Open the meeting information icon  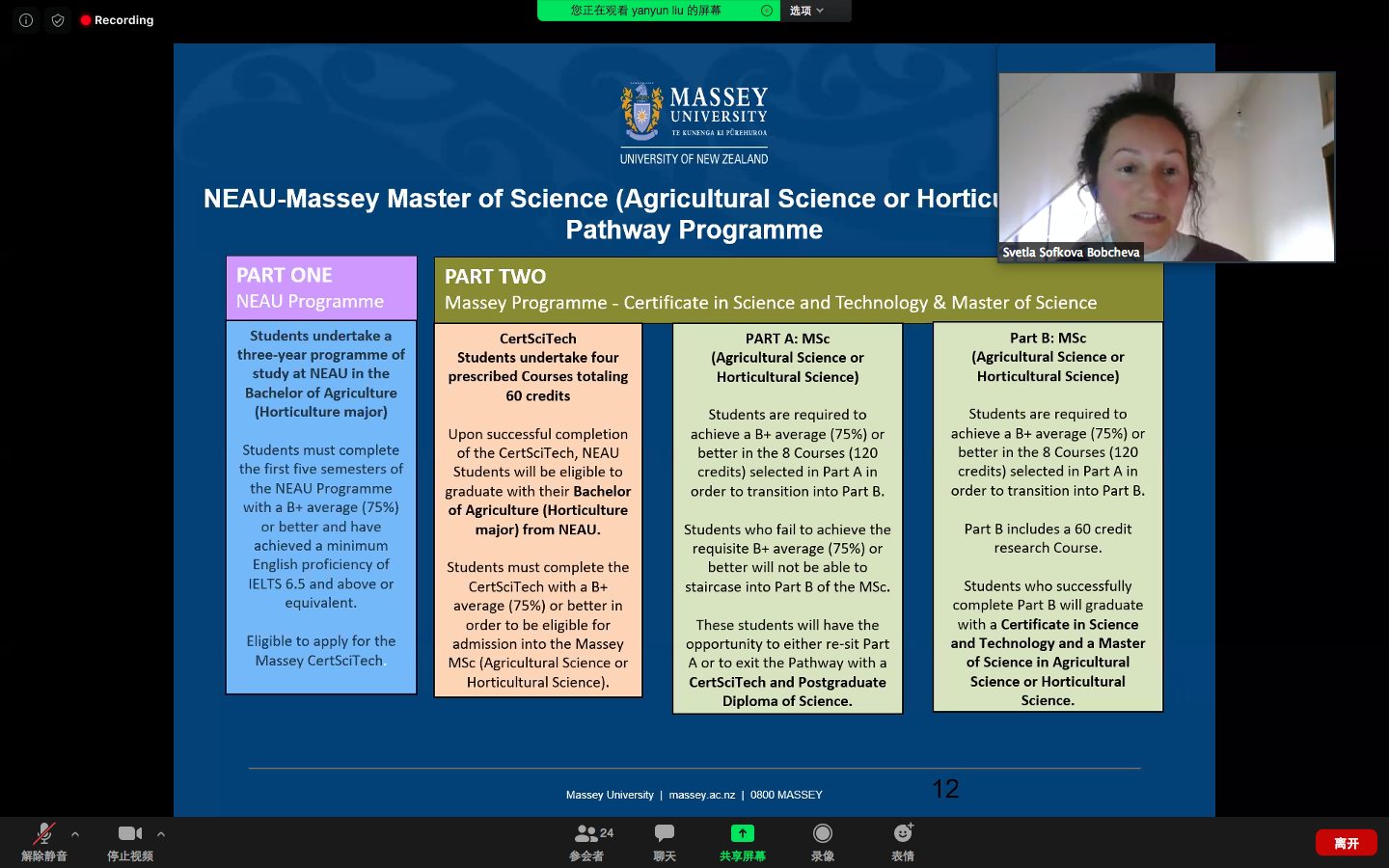click(x=26, y=20)
